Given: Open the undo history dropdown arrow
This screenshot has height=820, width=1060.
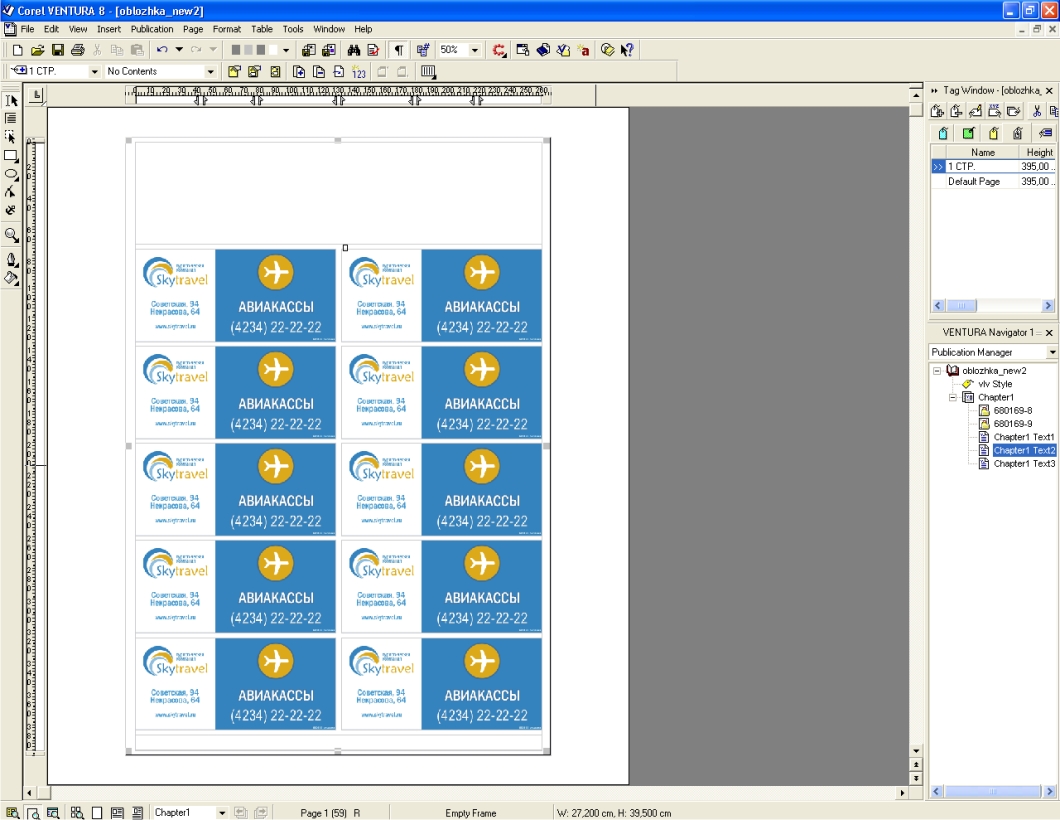Looking at the screenshot, I should coord(179,50).
